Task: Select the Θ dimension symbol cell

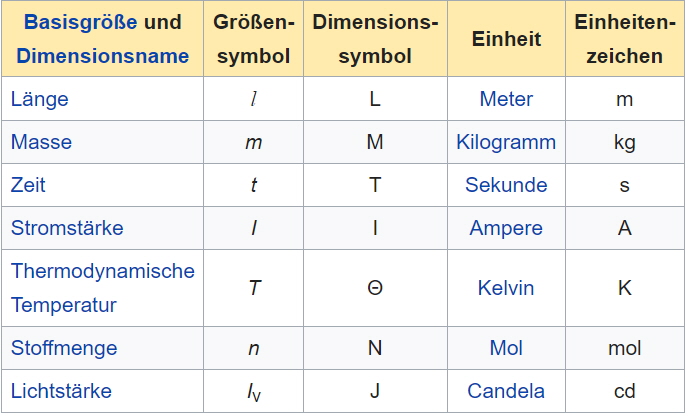Action: click(x=375, y=288)
